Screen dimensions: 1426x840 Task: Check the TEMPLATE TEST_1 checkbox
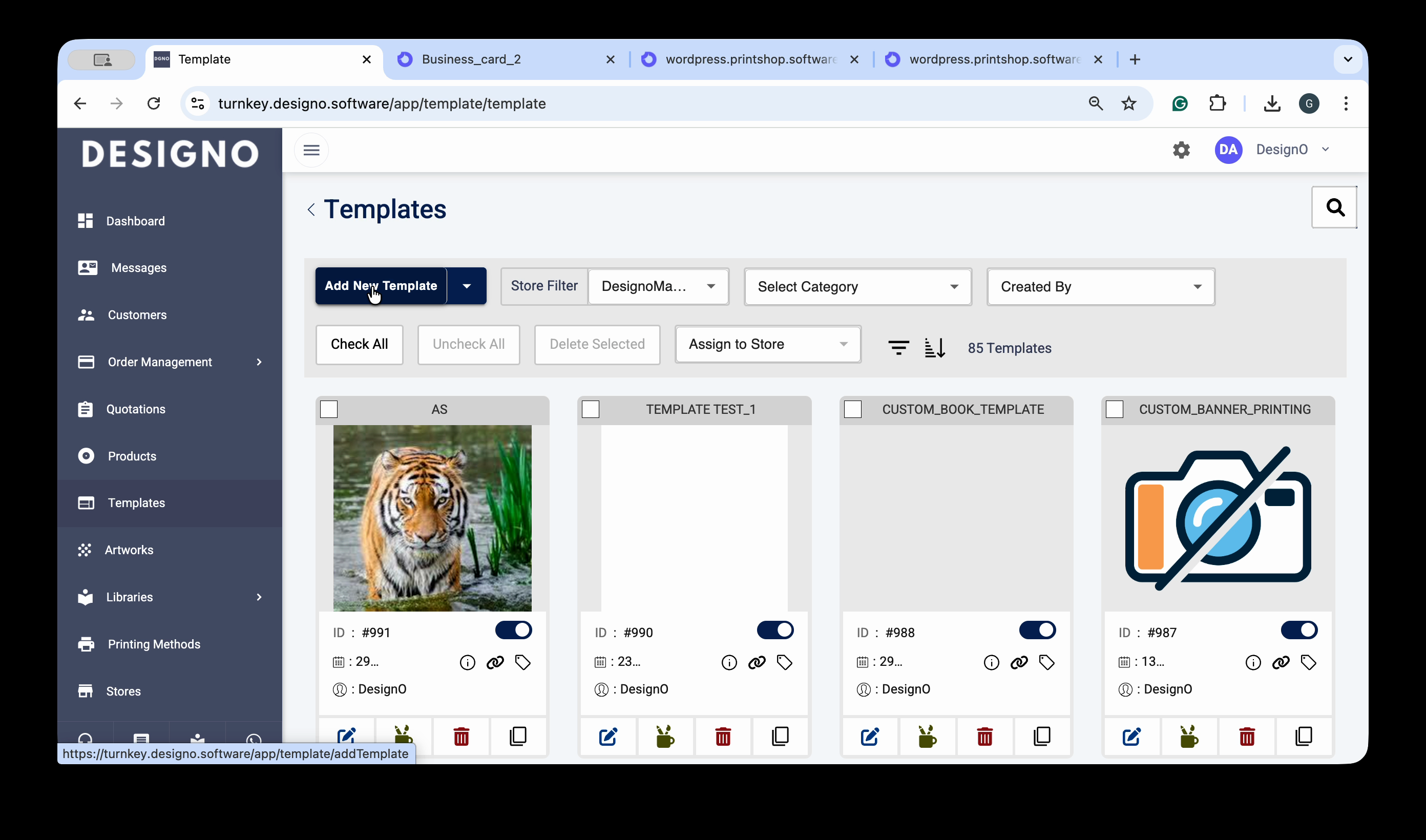click(591, 409)
